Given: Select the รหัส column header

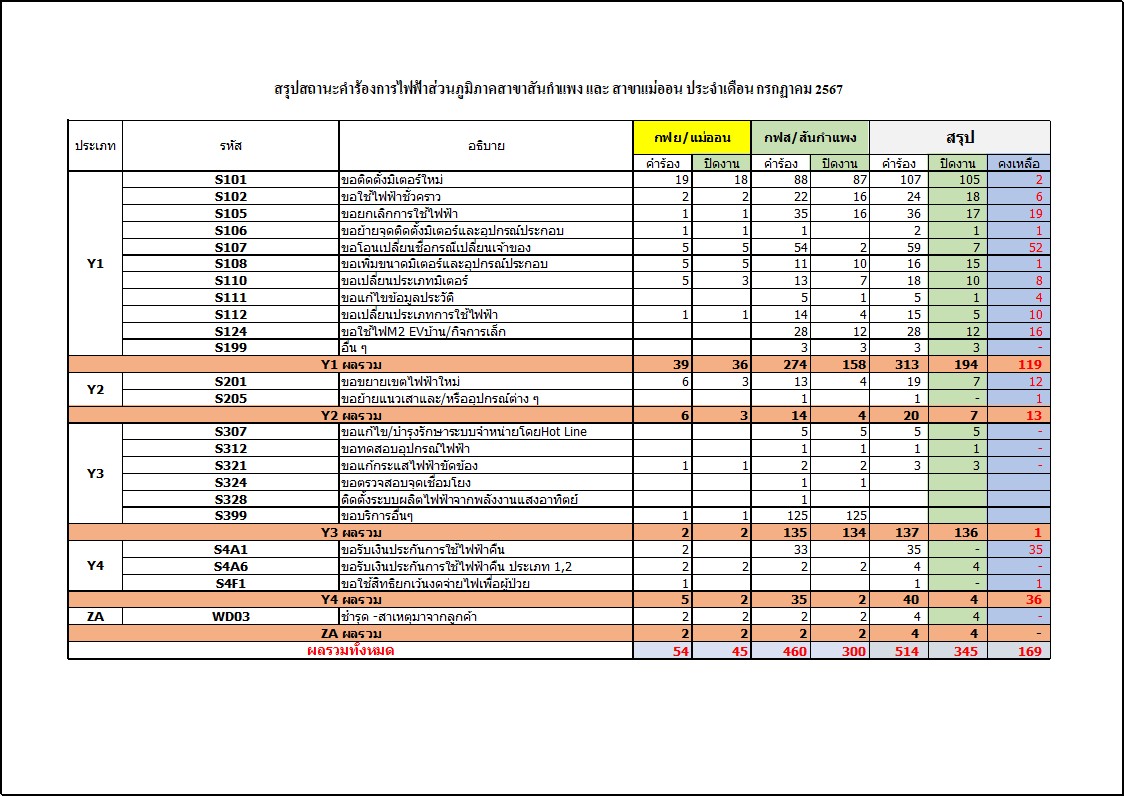Looking at the screenshot, I should pos(231,146).
